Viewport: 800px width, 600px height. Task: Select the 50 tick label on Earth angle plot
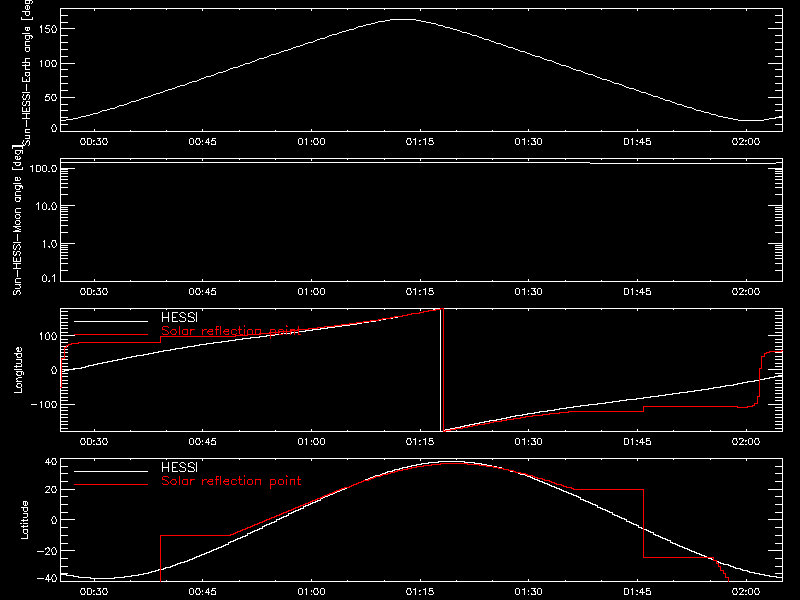tap(51, 97)
